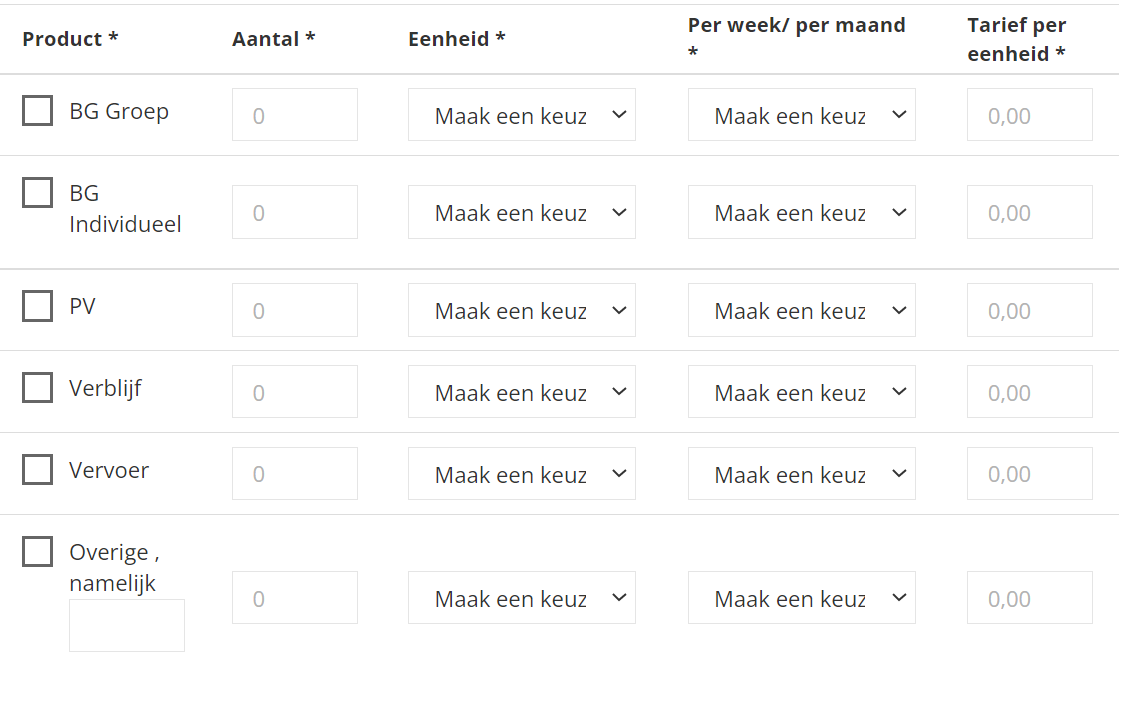Expand Eenheid dropdown for BG Individueel
This screenshot has height=707, width=1123.
(x=521, y=212)
